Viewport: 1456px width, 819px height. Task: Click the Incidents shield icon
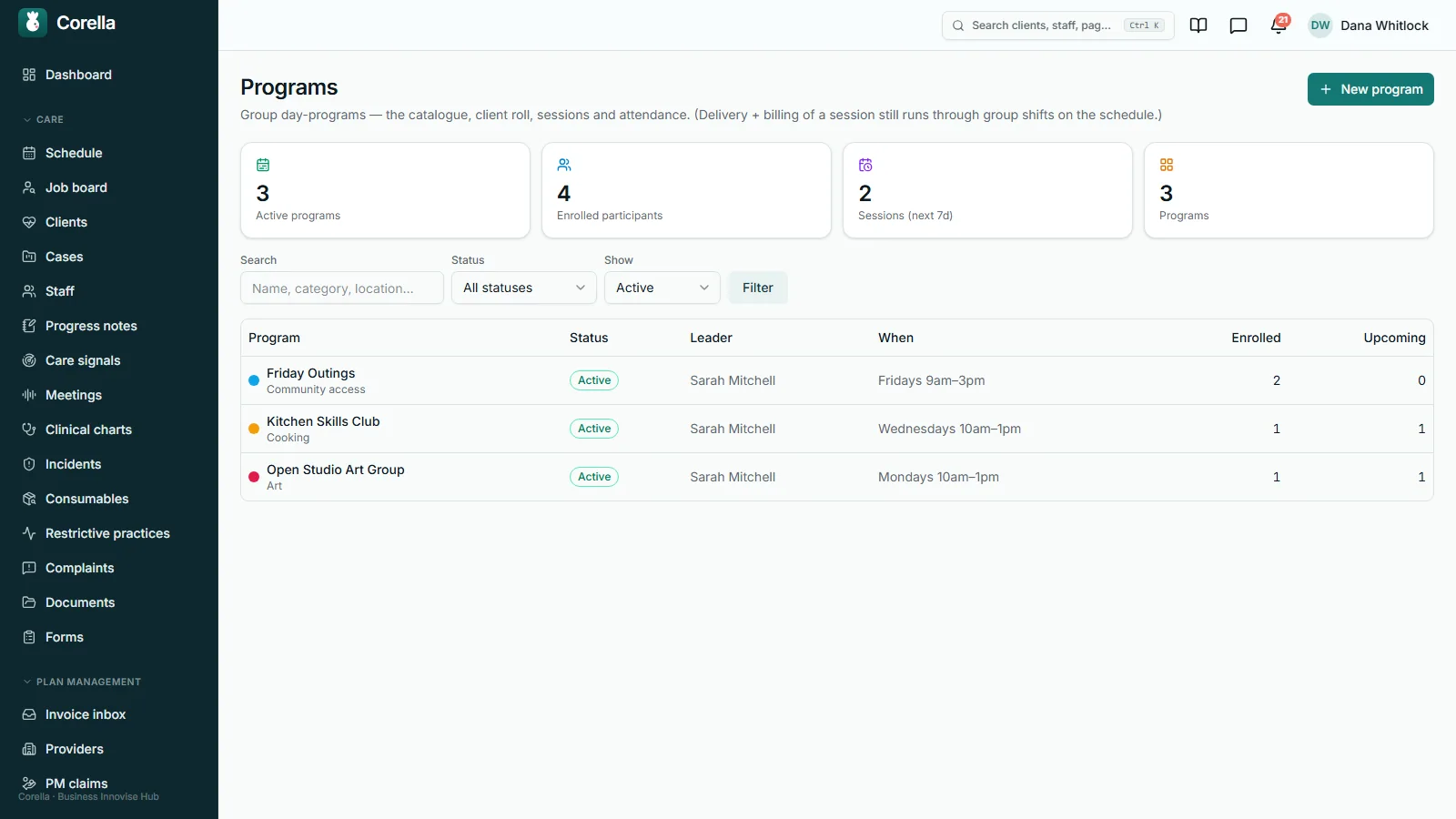coord(29,464)
